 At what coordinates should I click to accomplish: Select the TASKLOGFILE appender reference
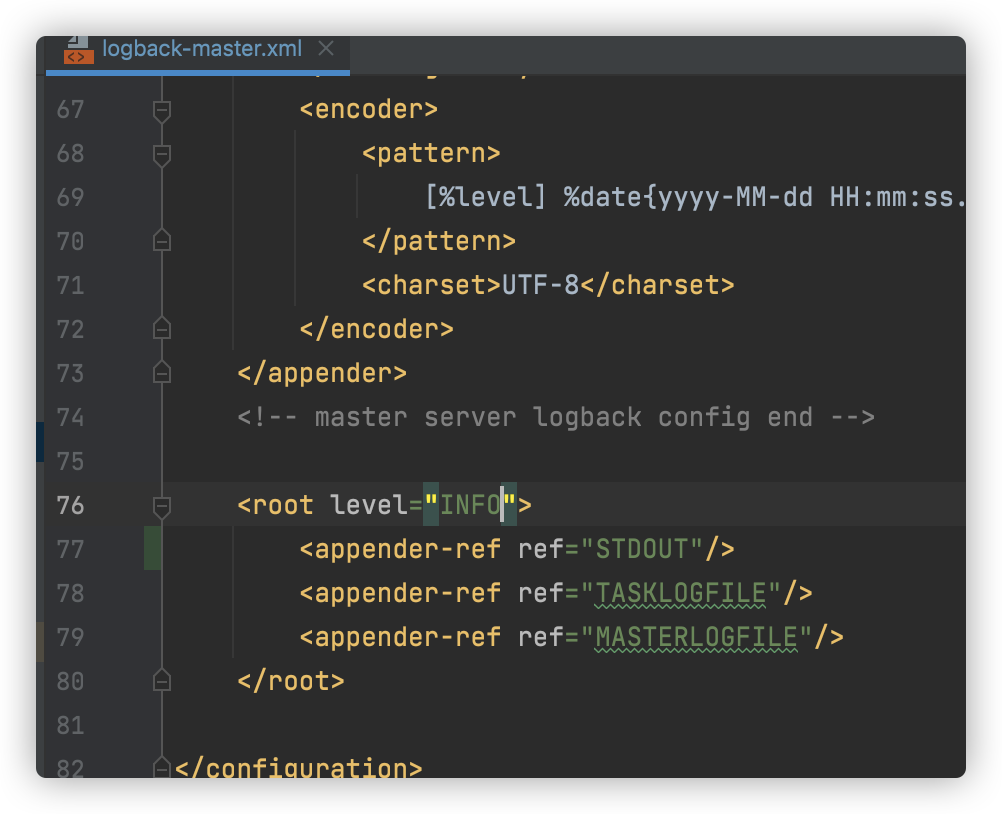680,593
